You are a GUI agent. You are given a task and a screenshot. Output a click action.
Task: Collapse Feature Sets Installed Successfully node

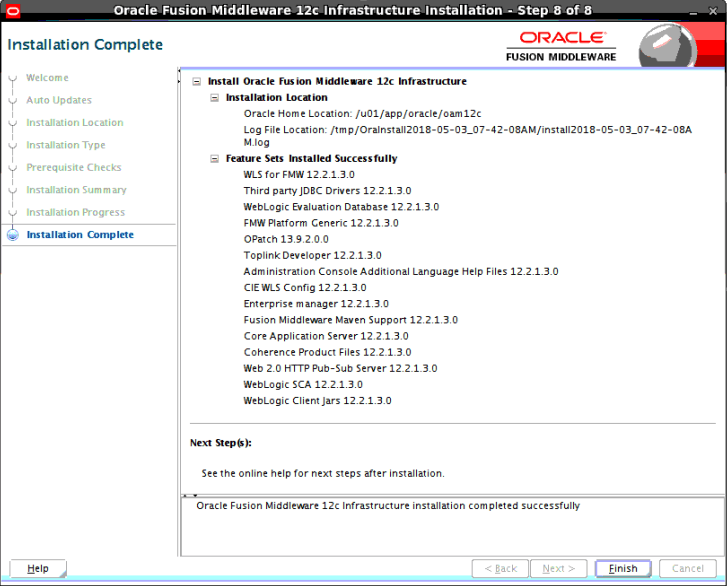[x=214, y=159]
